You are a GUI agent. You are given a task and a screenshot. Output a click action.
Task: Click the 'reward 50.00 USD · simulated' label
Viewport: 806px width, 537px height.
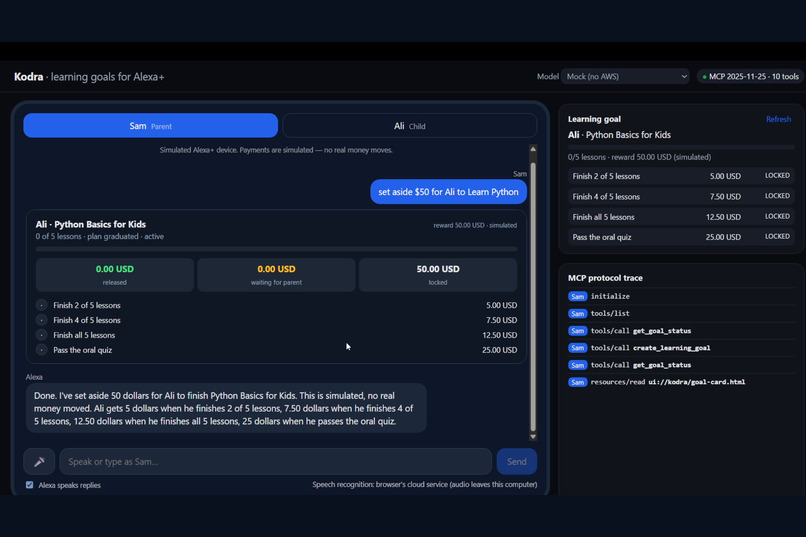click(x=475, y=225)
